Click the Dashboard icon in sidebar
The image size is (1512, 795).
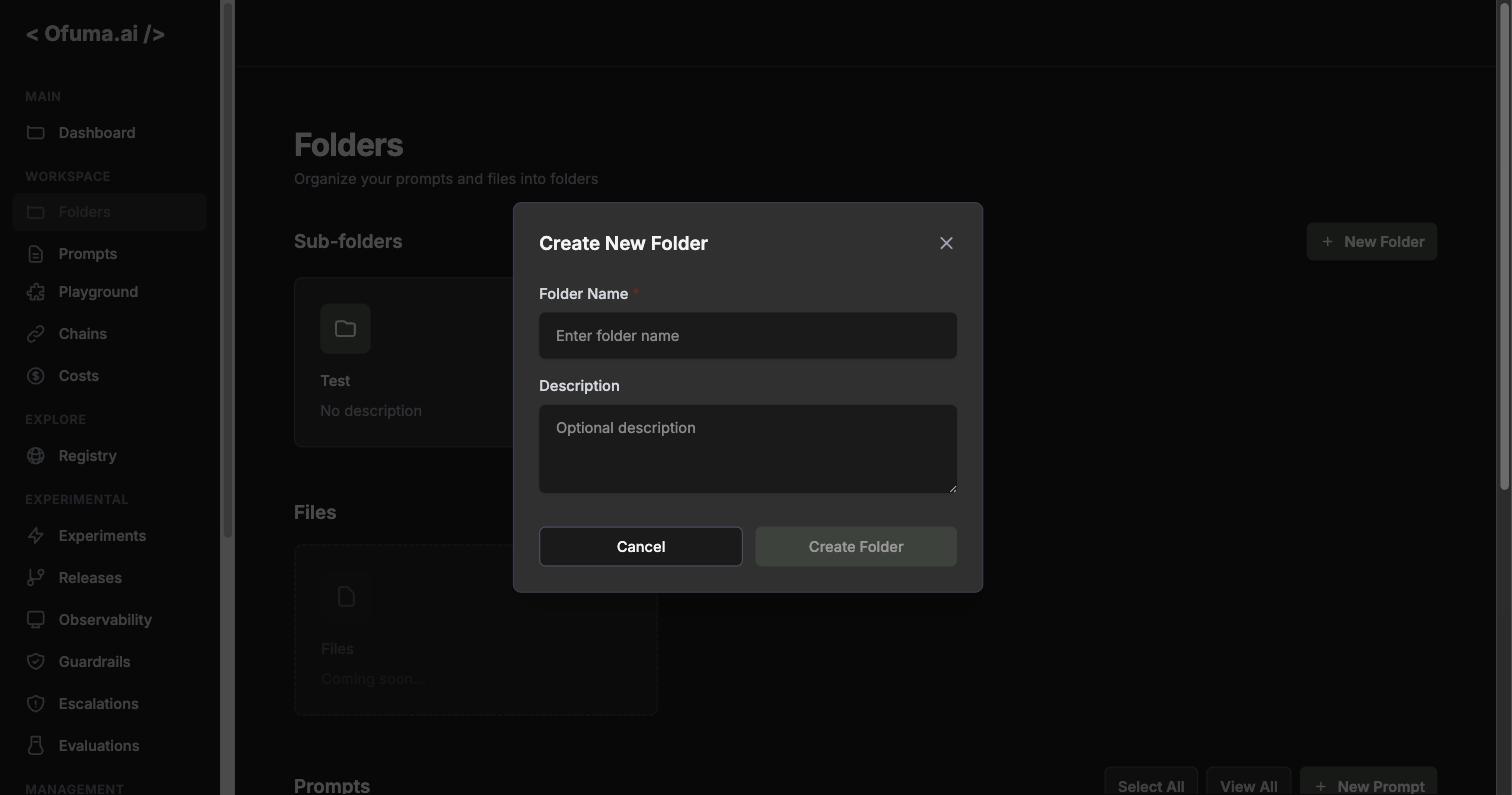[x=36, y=133]
